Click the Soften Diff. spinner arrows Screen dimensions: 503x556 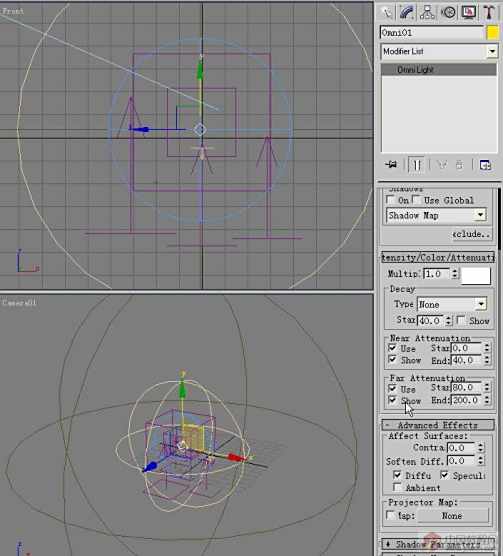click(x=481, y=461)
